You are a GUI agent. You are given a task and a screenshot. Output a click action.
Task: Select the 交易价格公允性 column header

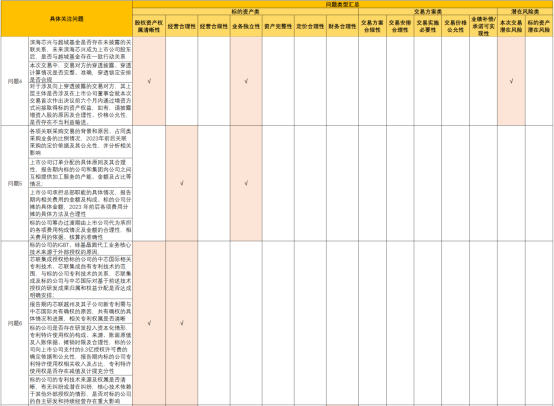pyautogui.click(x=455, y=26)
